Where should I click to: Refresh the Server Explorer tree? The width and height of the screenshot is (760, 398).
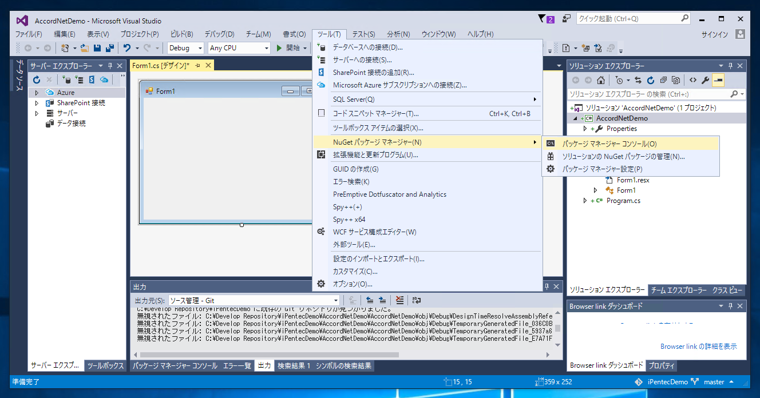[36, 80]
